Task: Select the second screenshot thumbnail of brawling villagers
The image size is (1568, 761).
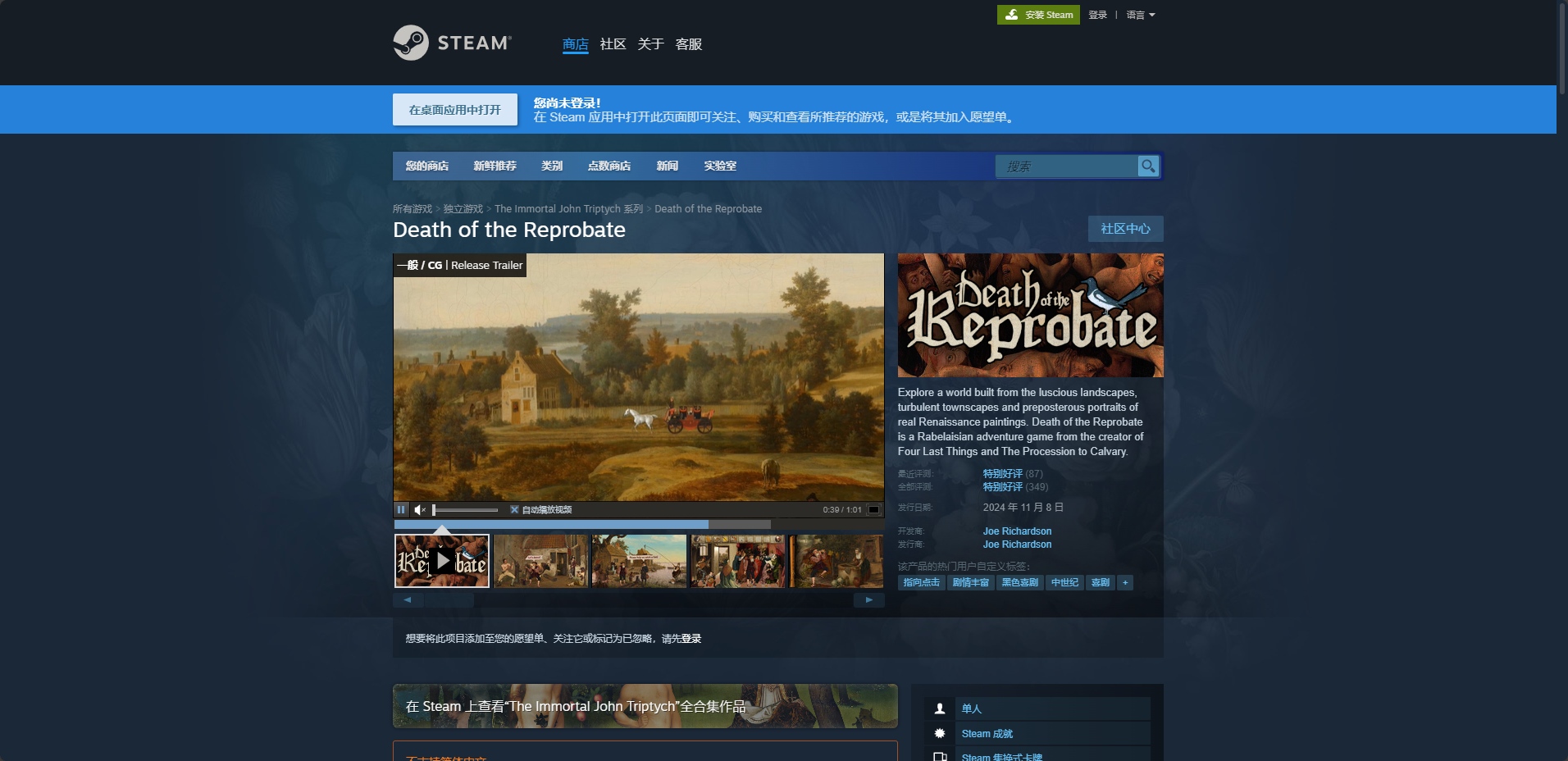Action: pos(540,561)
